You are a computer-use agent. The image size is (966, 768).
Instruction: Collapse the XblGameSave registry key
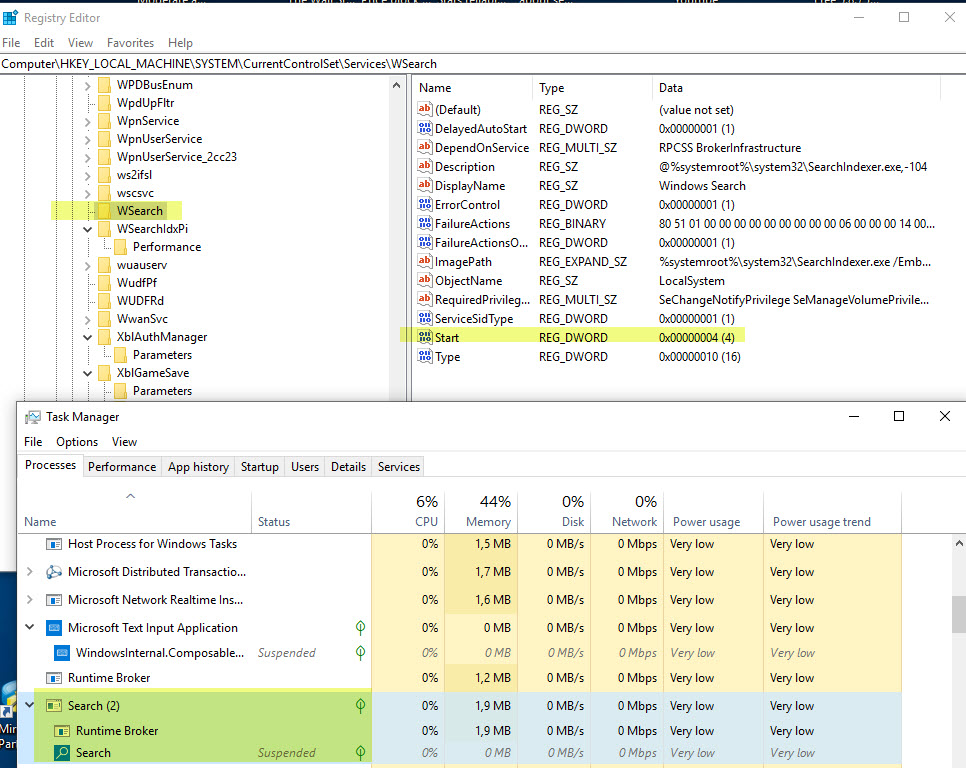point(87,373)
